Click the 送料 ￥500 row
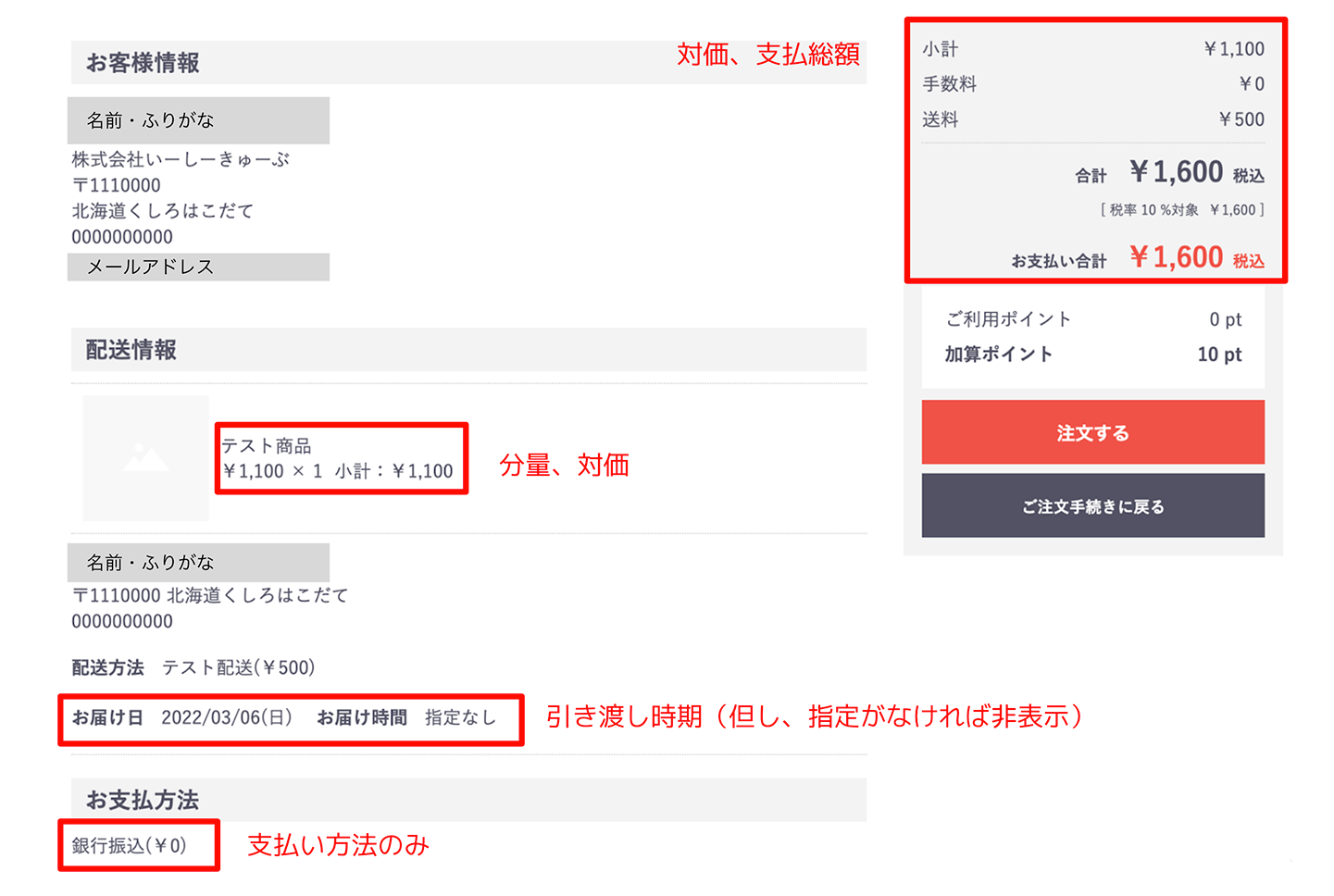Screen dimensions: 1334x896 (x=1092, y=119)
